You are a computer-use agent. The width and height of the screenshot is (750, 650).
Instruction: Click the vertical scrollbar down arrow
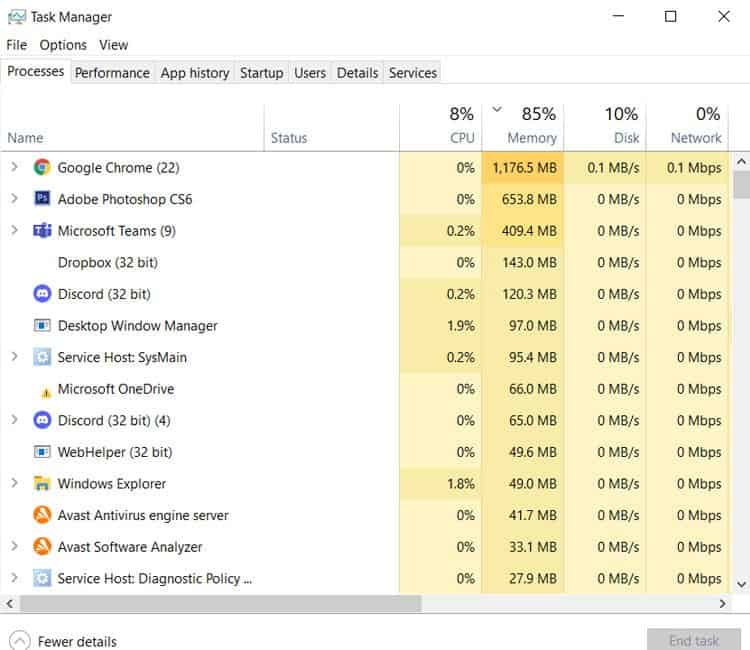[741, 584]
